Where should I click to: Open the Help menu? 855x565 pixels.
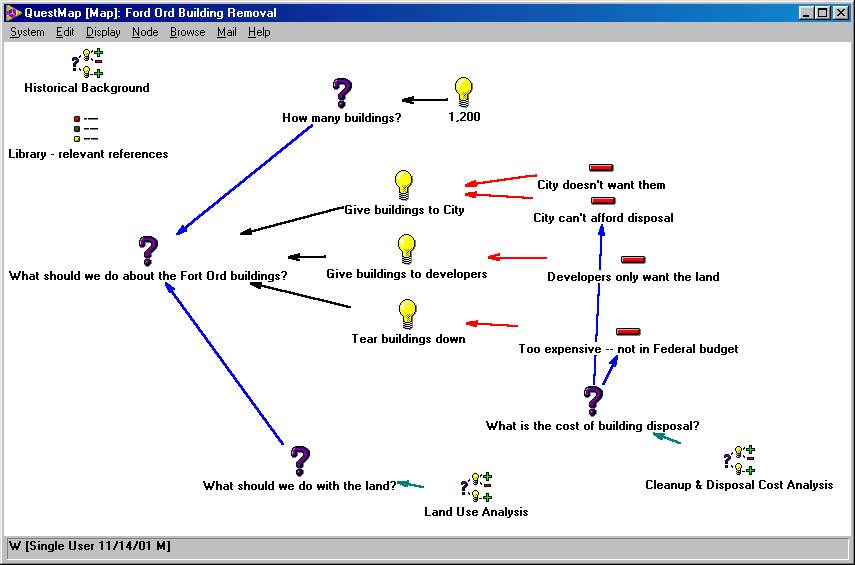pyautogui.click(x=259, y=32)
